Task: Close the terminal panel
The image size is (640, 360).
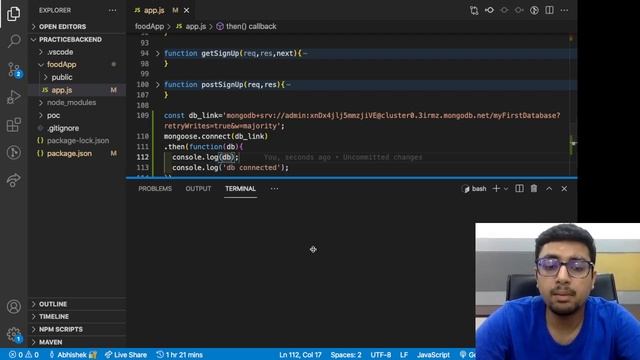Action: click(564, 189)
